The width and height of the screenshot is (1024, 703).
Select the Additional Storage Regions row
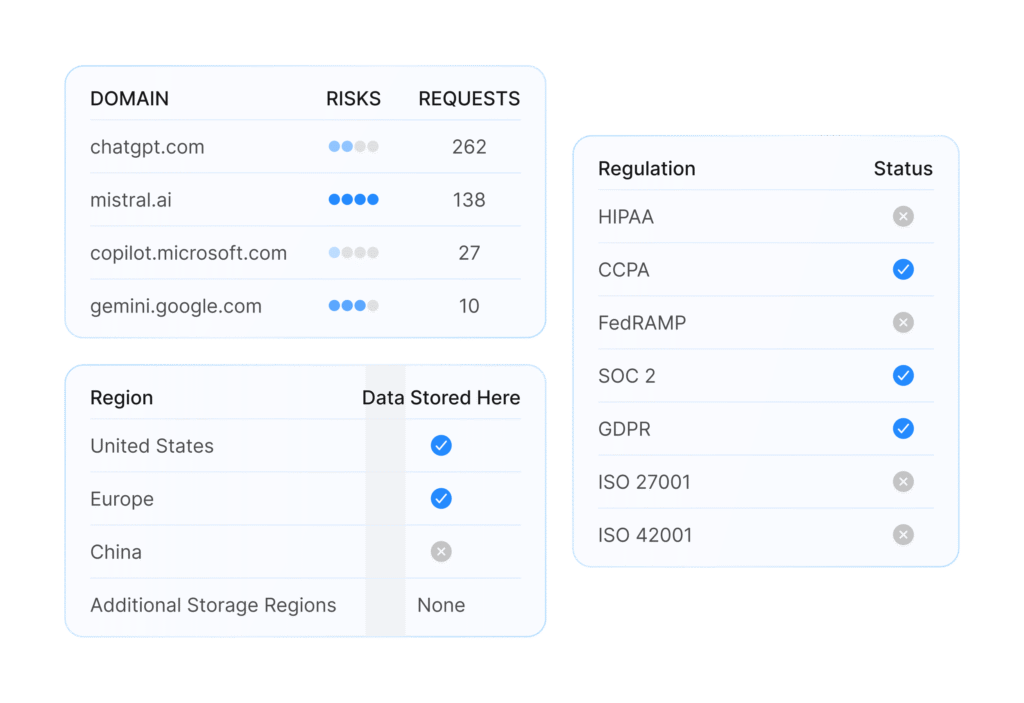(x=213, y=605)
